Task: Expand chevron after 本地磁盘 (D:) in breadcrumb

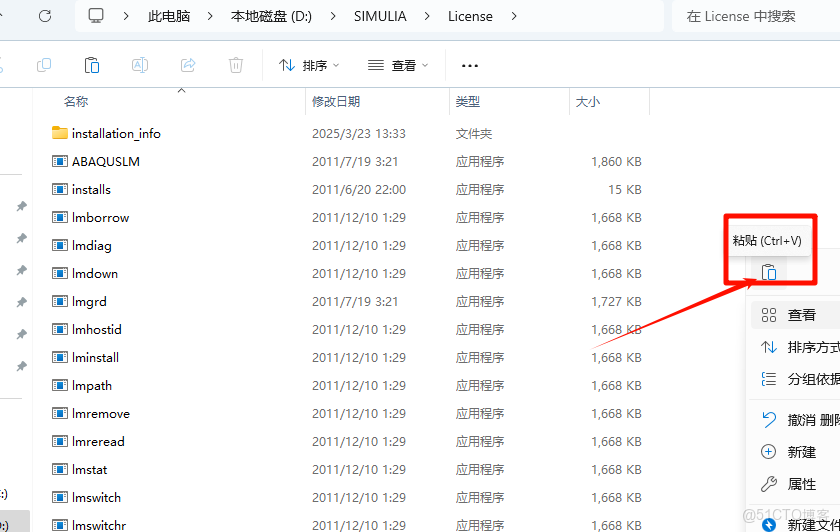Action: (333, 17)
